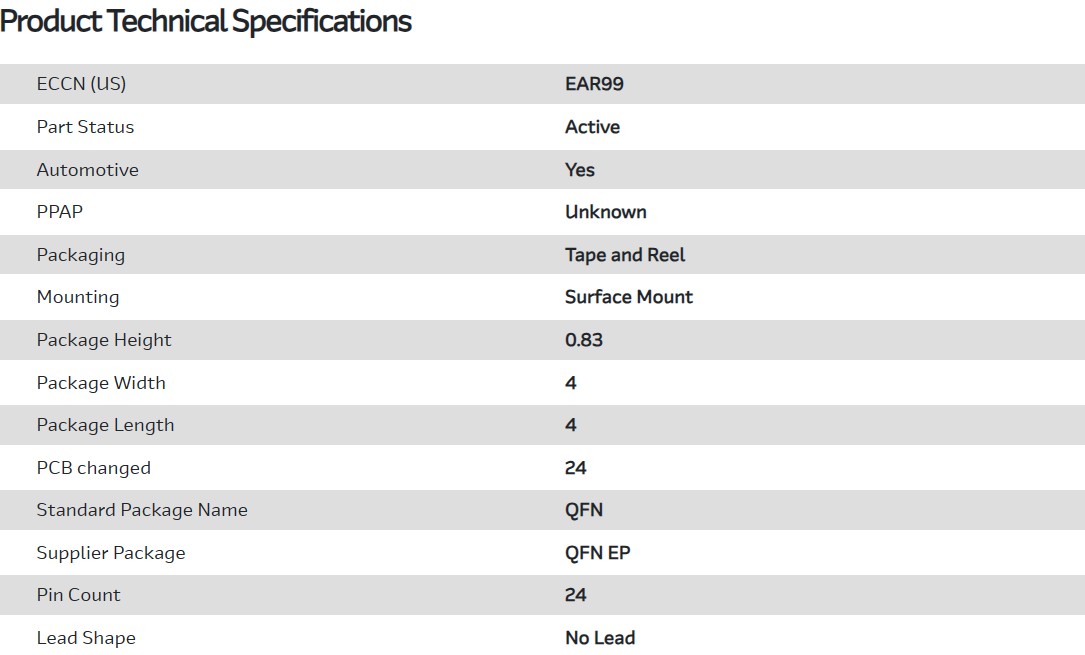Click the Package Width label
This screenshot has width=1085, height=655.
point(101,383)
